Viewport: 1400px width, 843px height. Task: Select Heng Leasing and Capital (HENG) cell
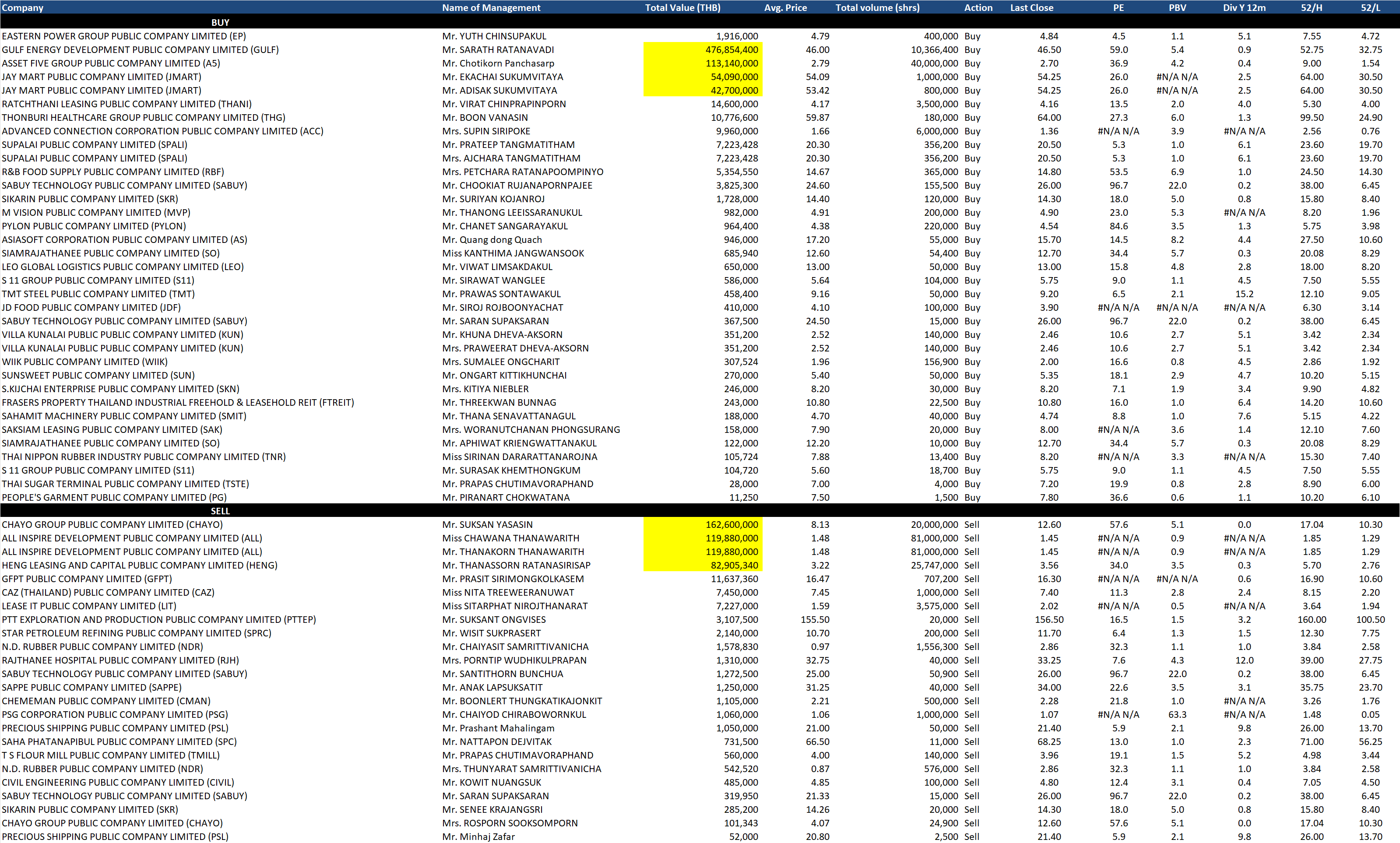140,565
